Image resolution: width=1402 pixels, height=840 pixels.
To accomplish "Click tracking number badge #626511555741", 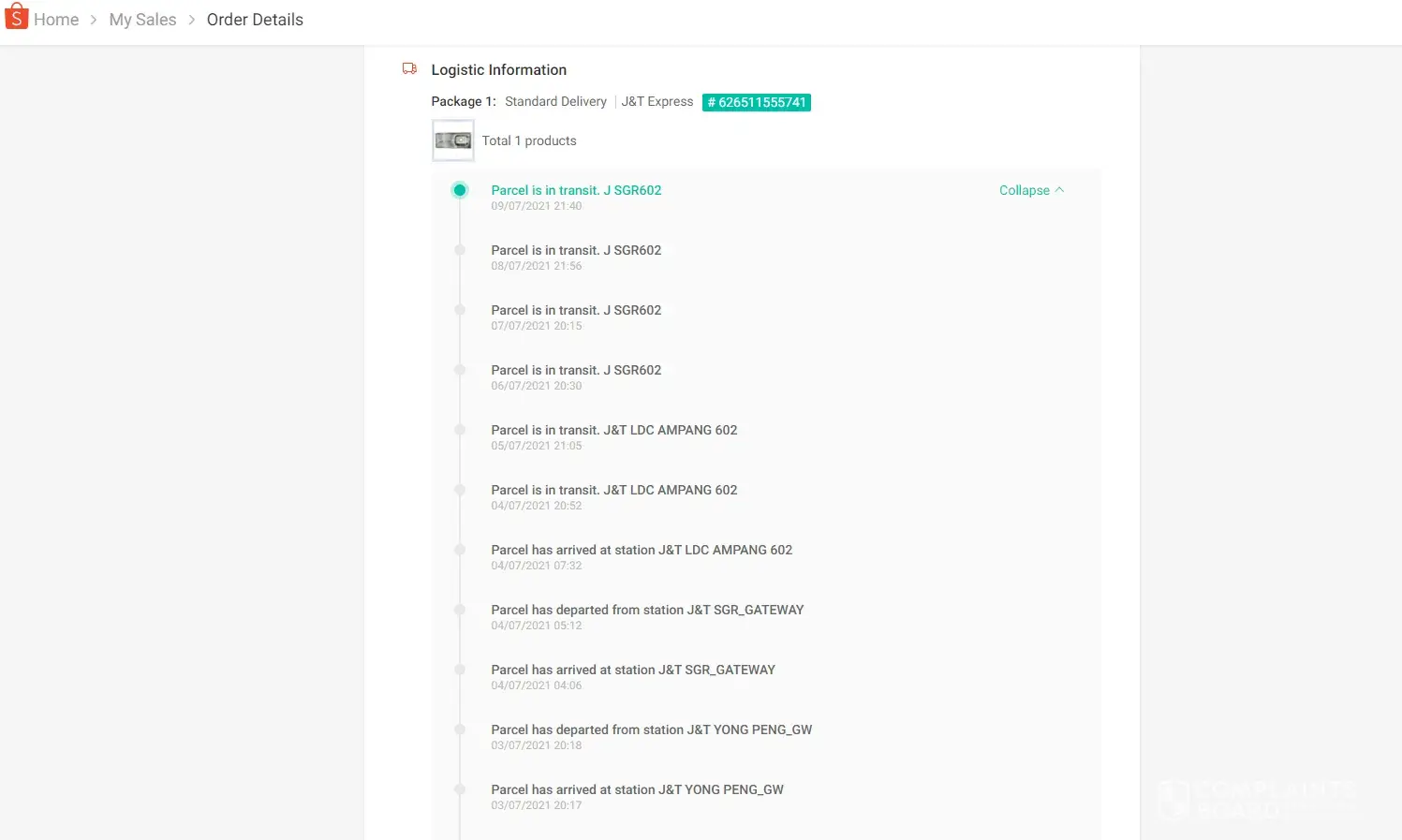I will (756, 102).
